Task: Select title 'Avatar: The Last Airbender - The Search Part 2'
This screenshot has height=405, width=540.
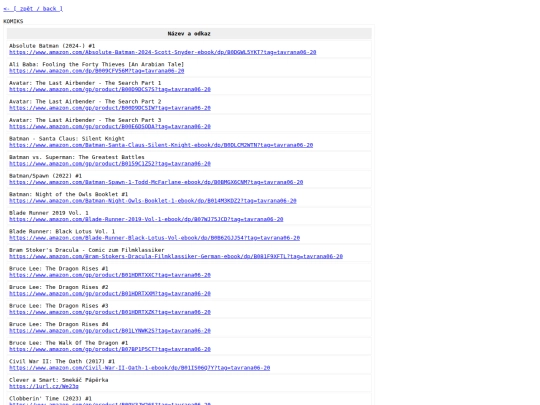Action: coord(85,102)
